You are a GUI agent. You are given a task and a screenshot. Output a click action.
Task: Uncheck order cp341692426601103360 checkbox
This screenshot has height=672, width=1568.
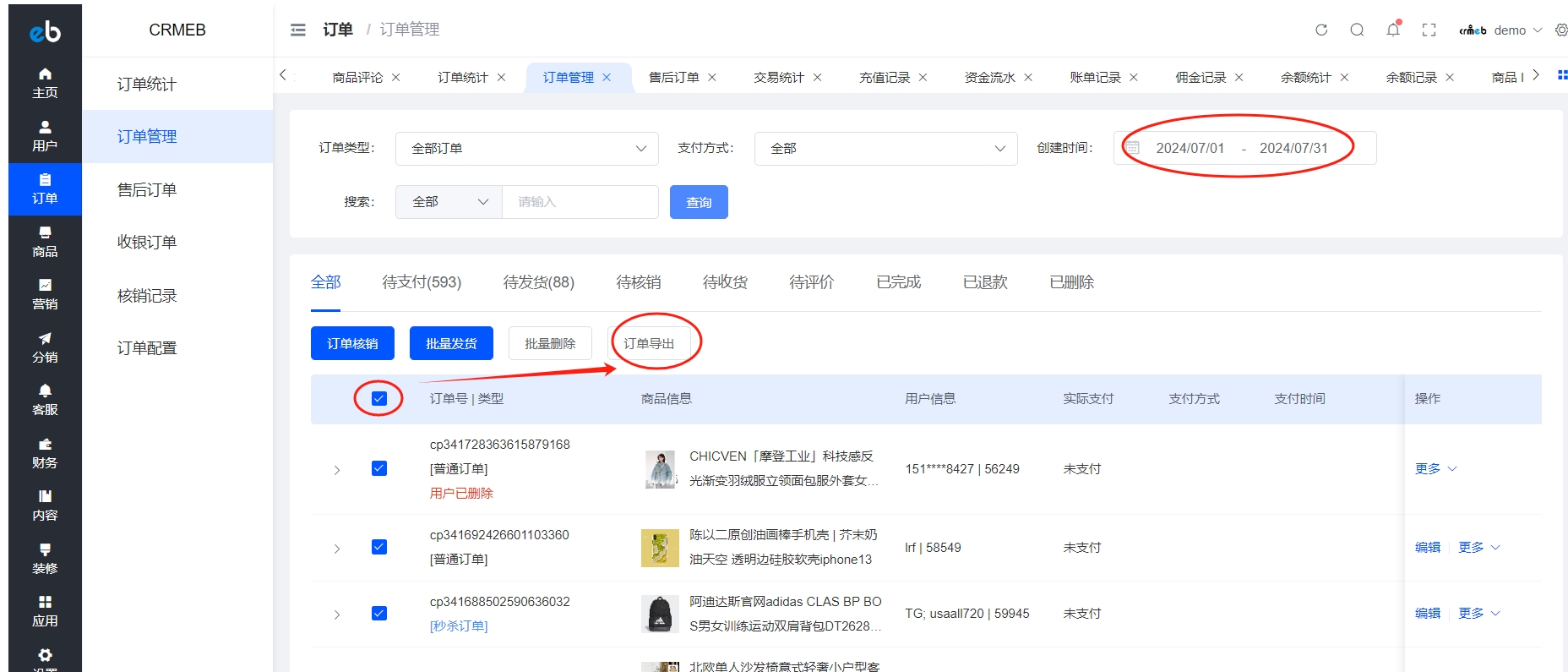click(379, 547)
